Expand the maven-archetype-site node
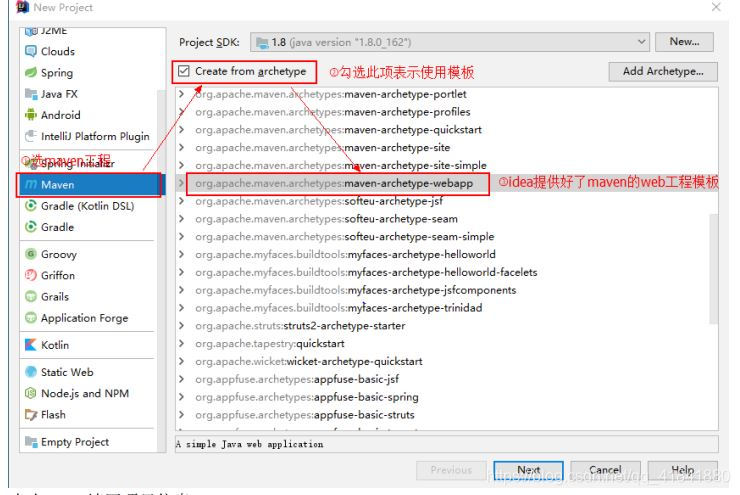 (181, 147)
